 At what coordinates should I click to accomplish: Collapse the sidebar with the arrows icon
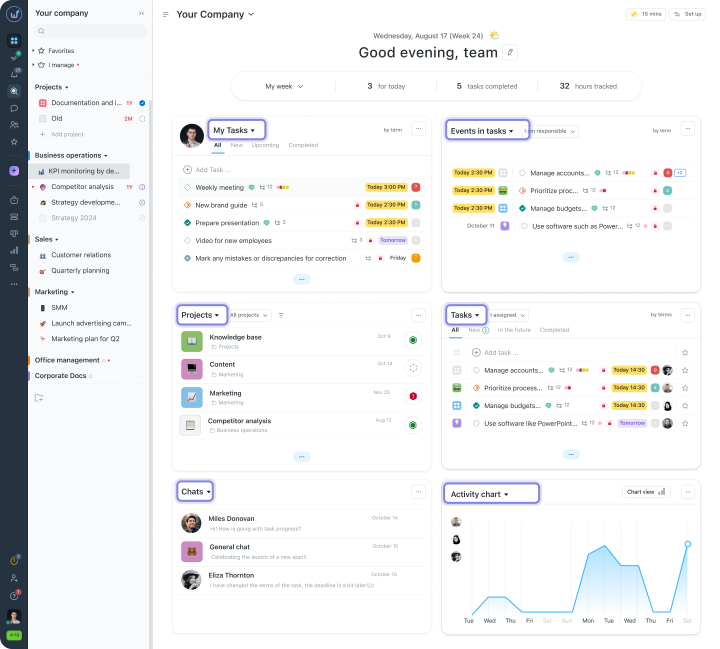(x=141, y=13)
